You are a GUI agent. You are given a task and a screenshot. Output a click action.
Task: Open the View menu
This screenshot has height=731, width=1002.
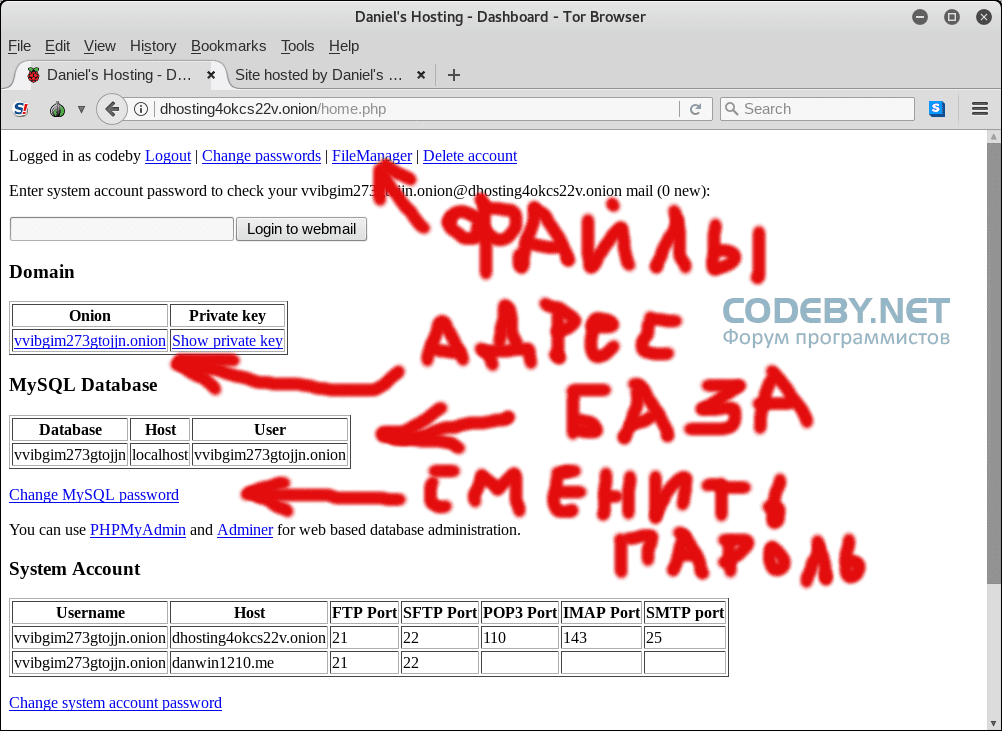click(x=100, y=46)
